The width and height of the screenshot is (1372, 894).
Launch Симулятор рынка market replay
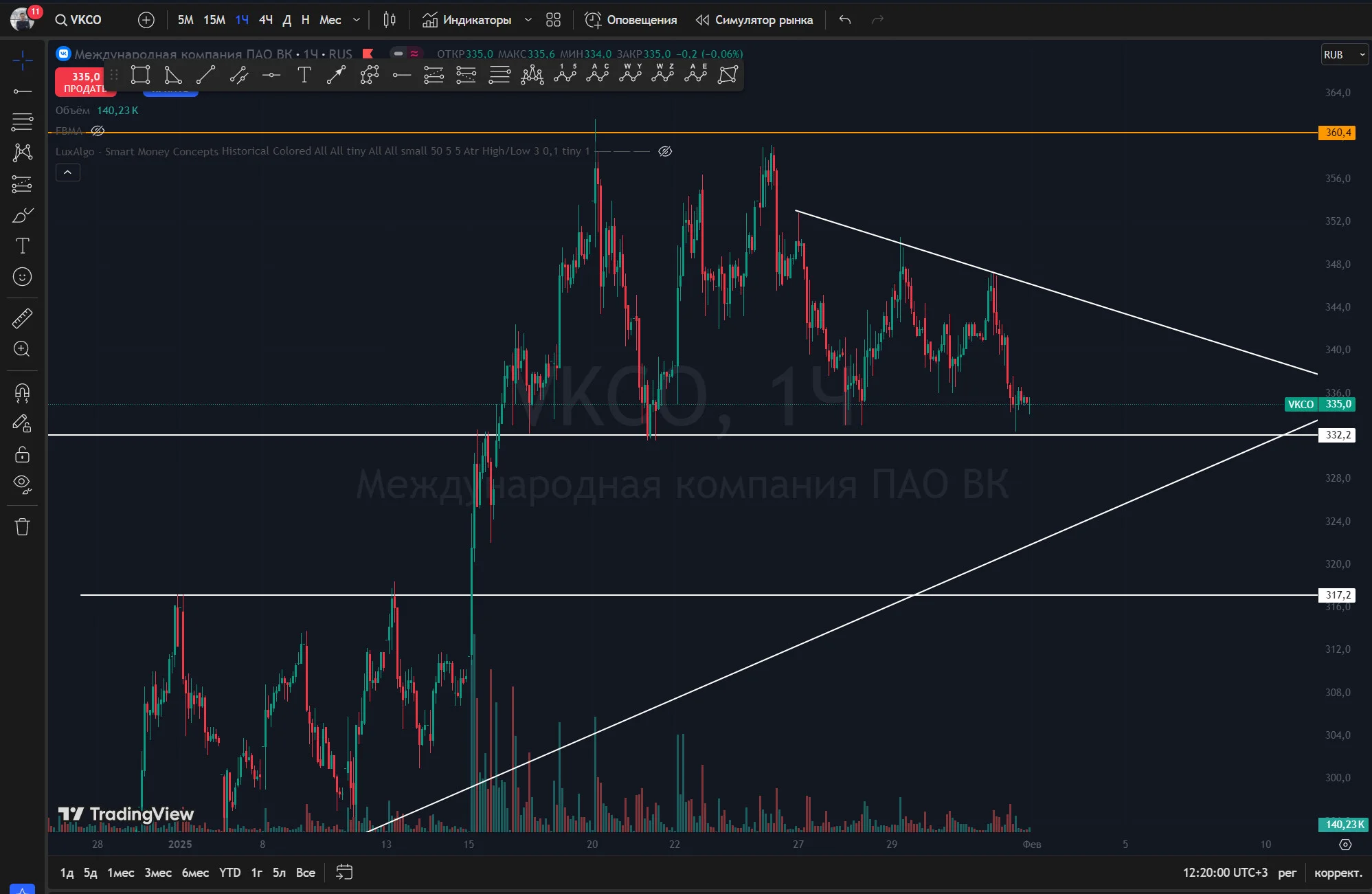754,20
